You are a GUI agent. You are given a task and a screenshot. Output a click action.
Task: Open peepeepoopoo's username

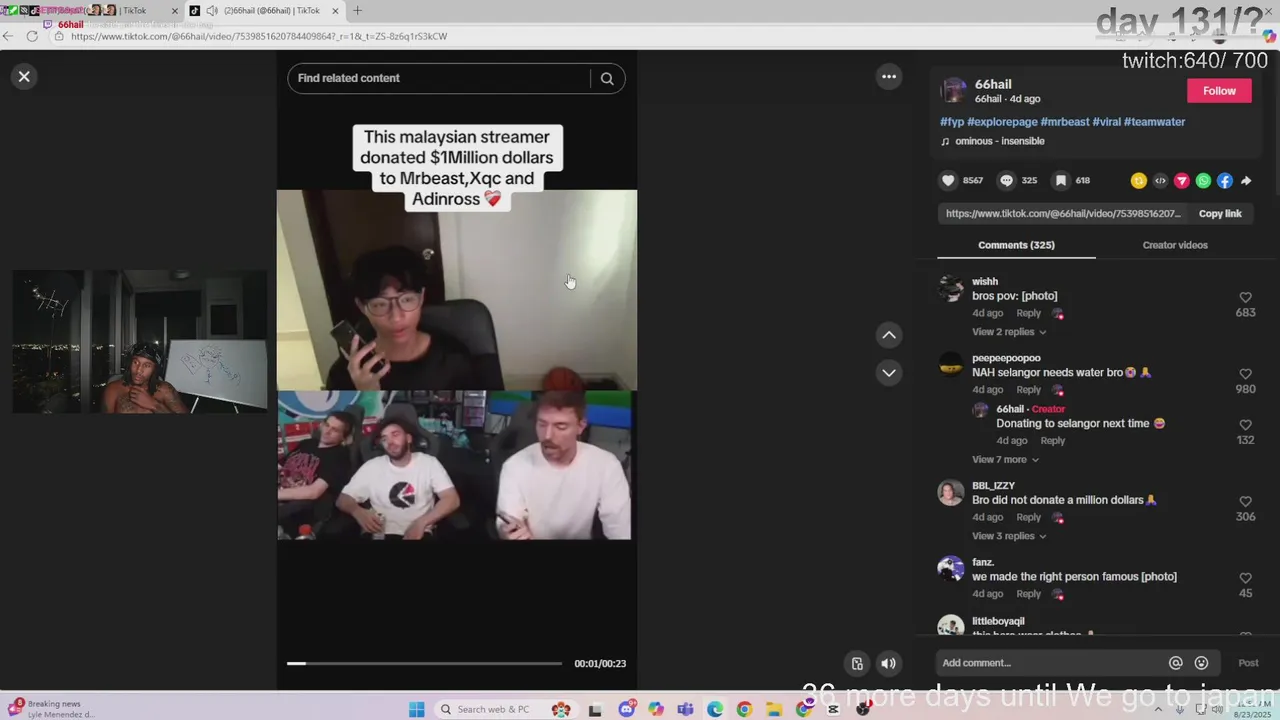1006,358
